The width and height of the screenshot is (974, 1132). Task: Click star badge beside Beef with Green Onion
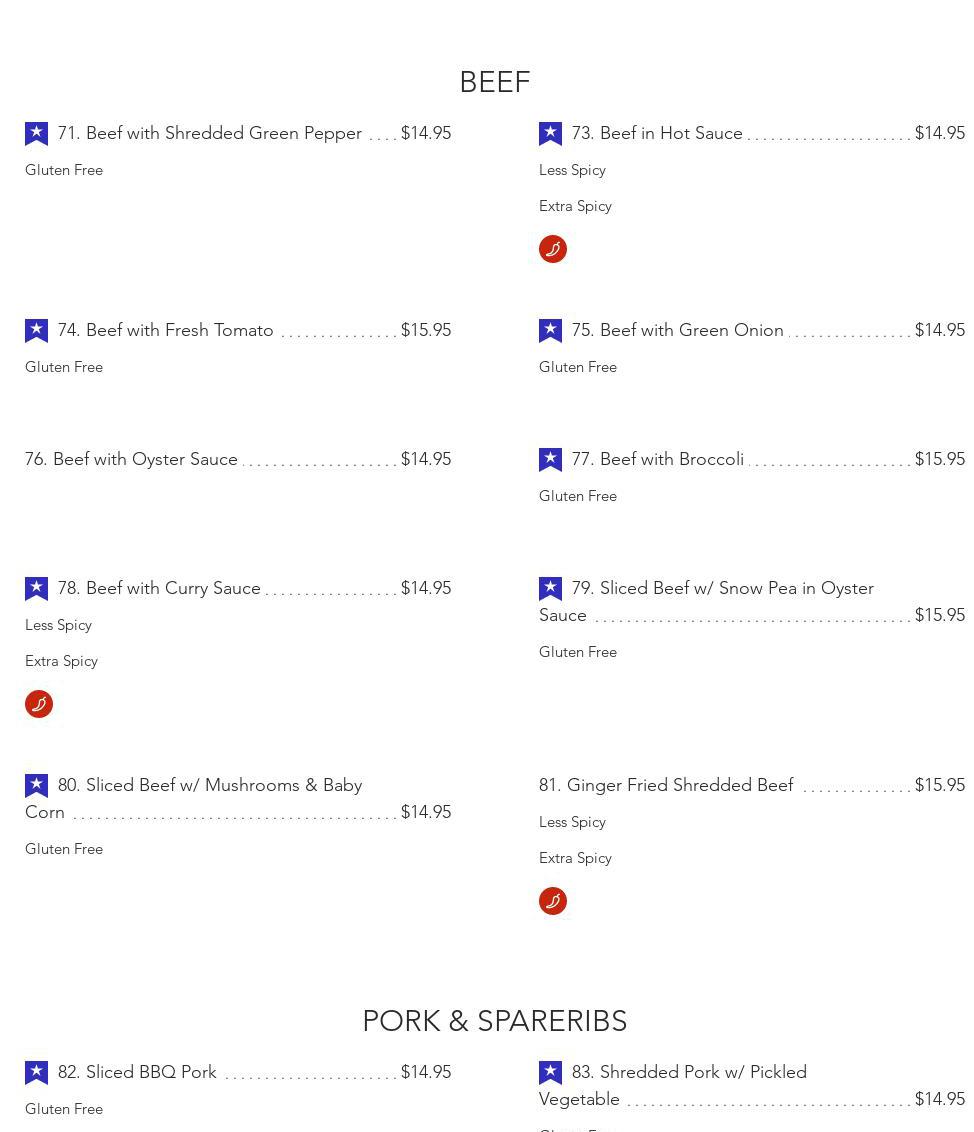550,331
